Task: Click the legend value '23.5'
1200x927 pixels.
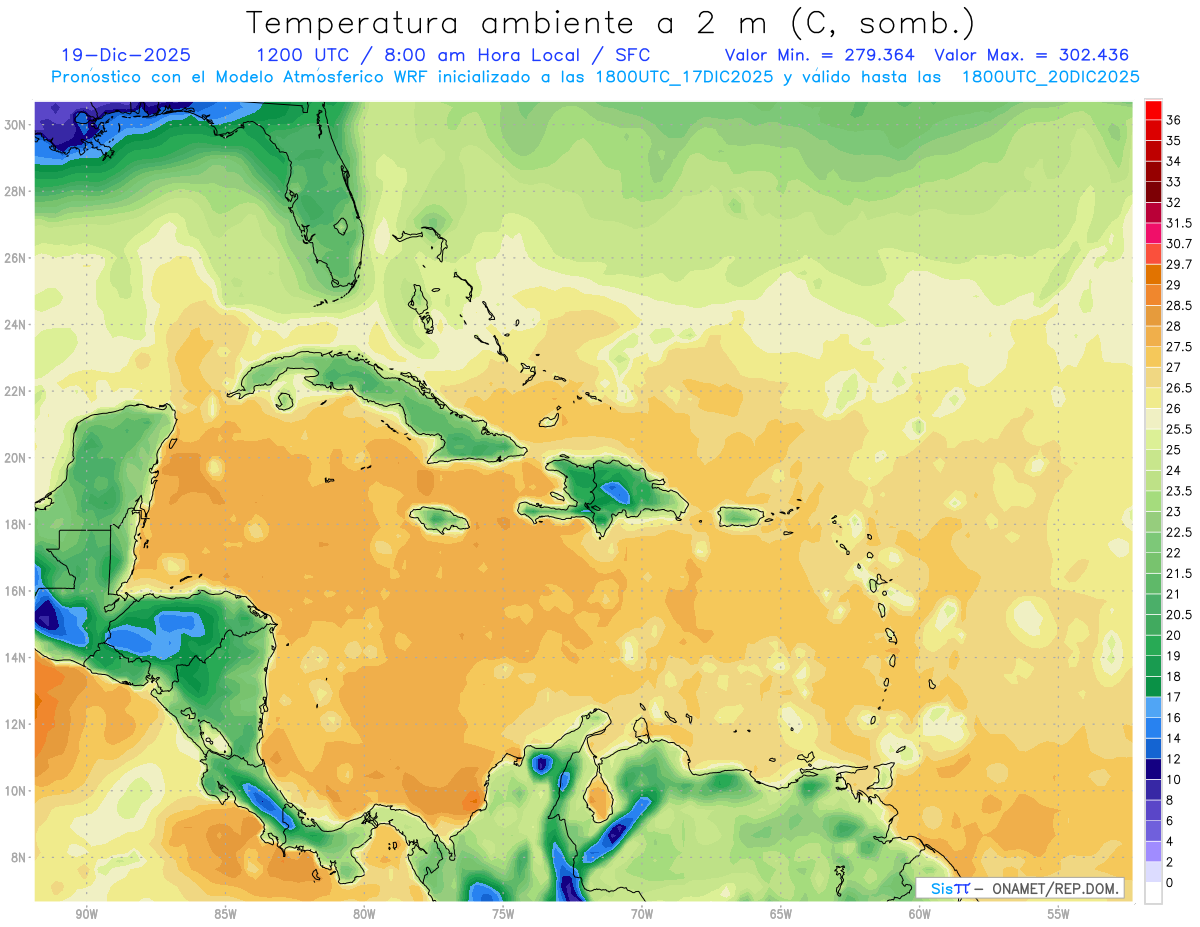Action: point(1179,491)
